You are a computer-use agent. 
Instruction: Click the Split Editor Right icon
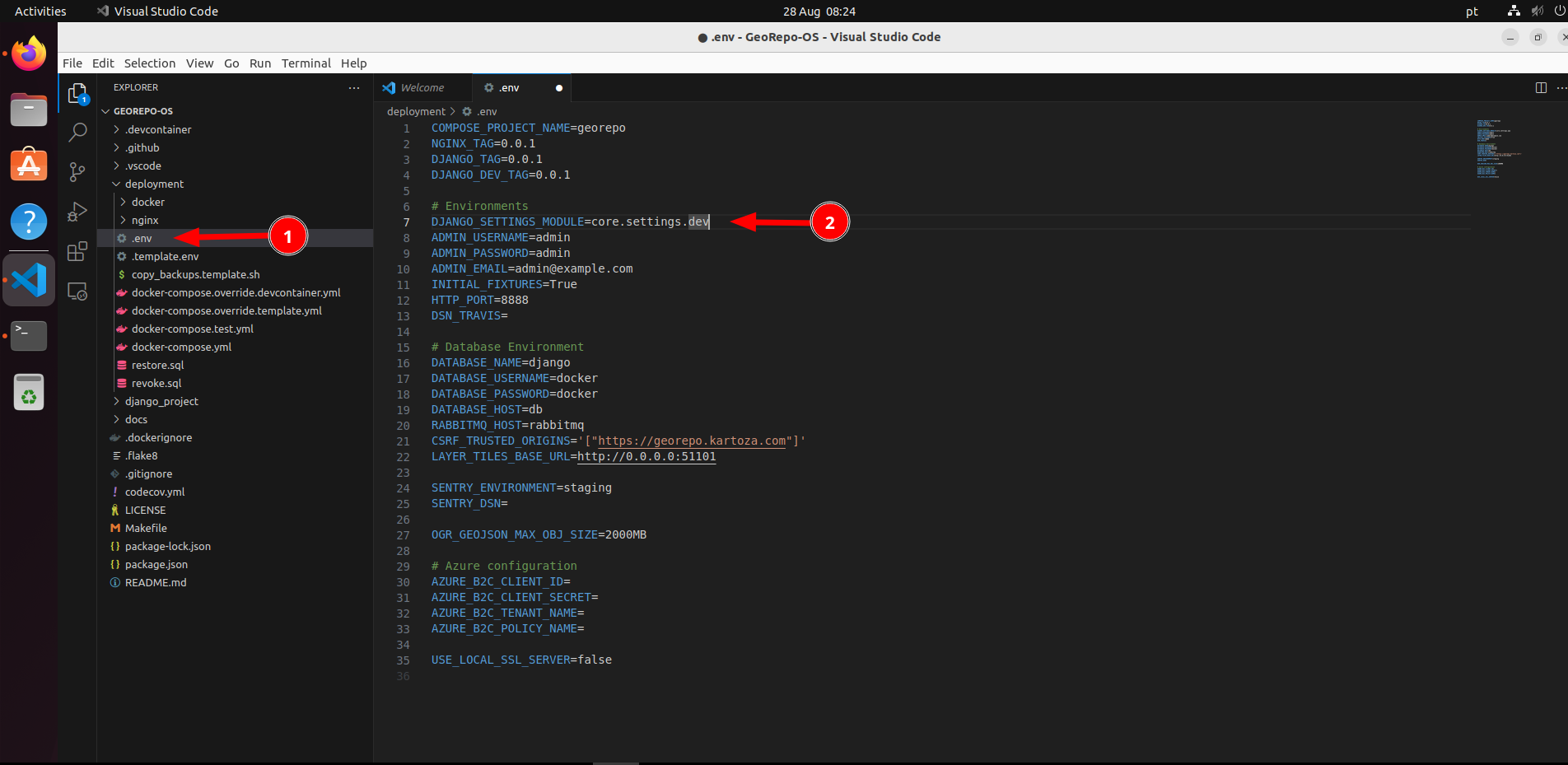click(x=1541, y=88)
